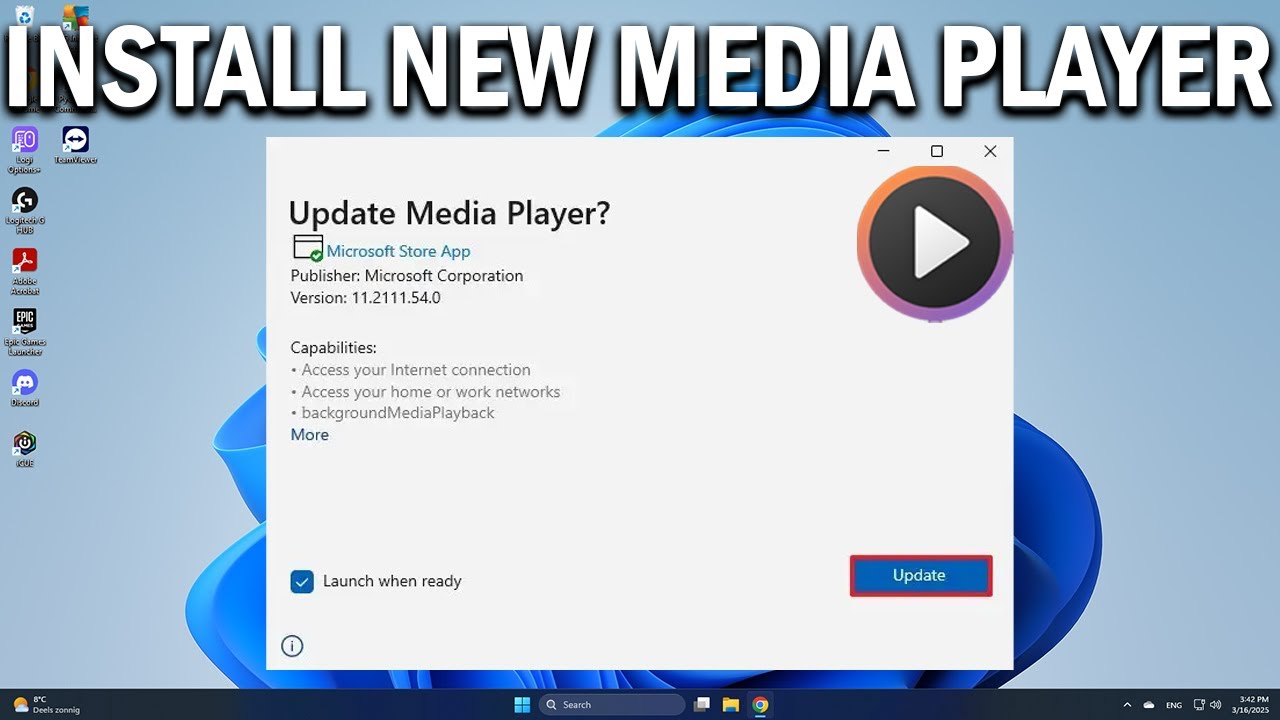The width and height of the screenshot is (1280, 720).
Task: Expand capabilities list with More link
Action: pos(309,435)
